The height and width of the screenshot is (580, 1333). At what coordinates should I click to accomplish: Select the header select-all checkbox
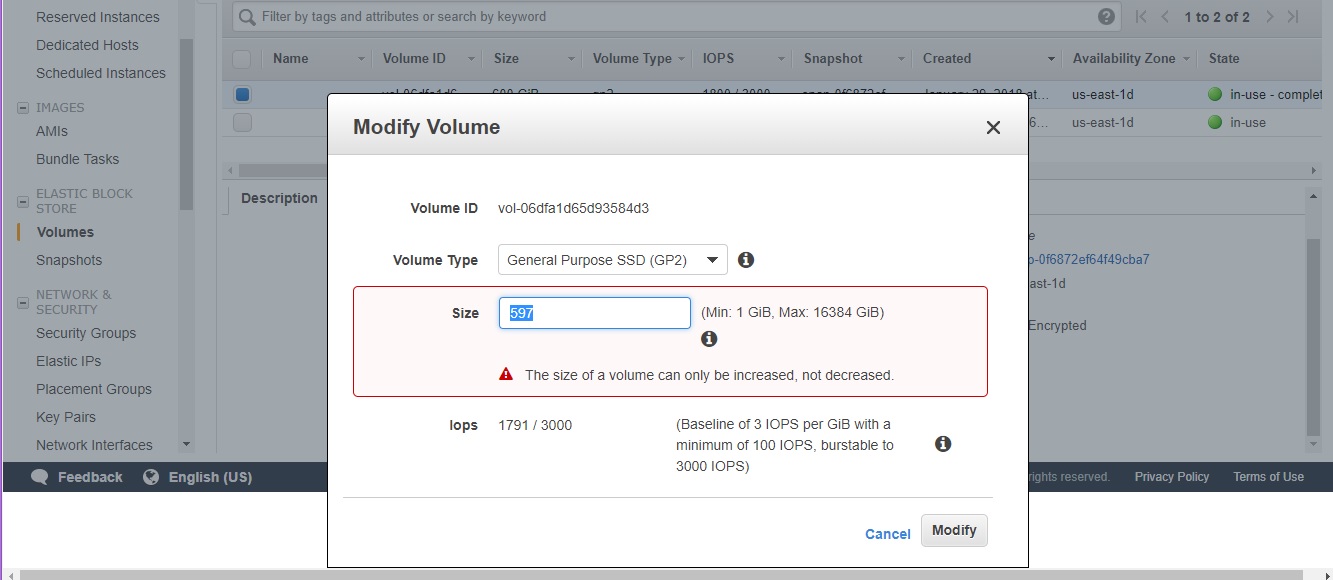[241, 58]
